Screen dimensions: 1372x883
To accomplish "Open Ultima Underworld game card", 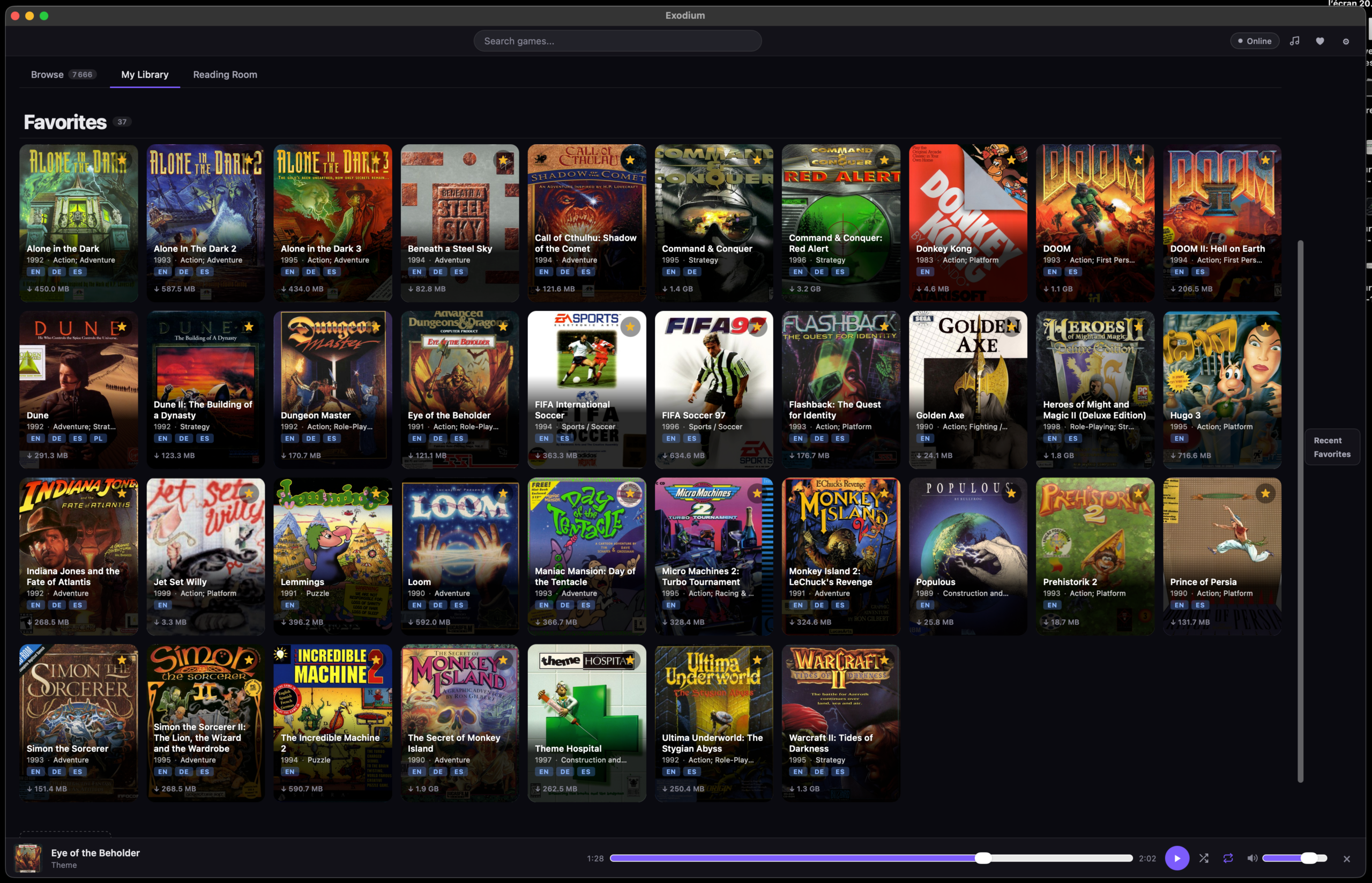I will coord(713,723).
